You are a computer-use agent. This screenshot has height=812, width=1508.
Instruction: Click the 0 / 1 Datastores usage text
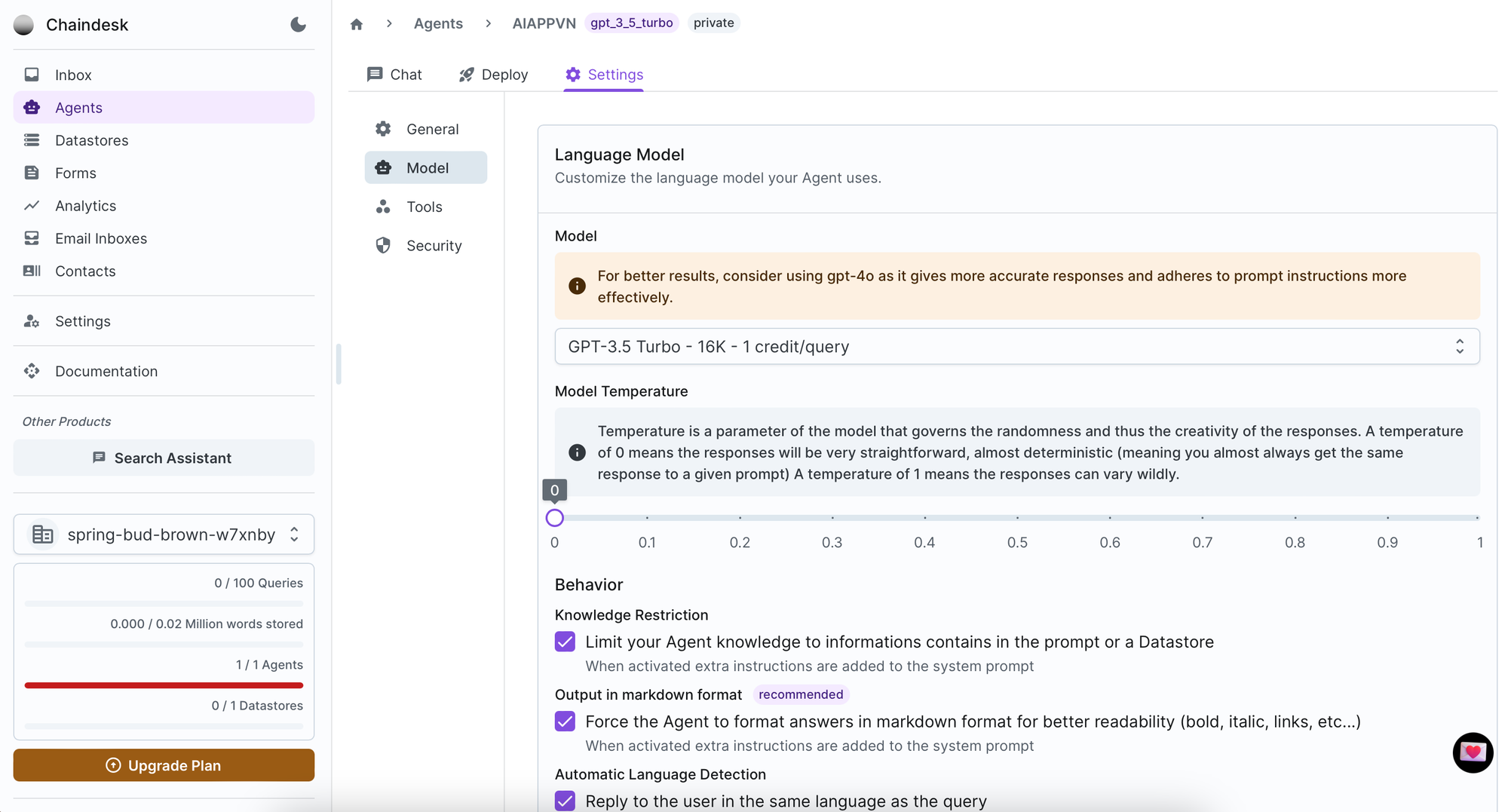click(257, 705)
